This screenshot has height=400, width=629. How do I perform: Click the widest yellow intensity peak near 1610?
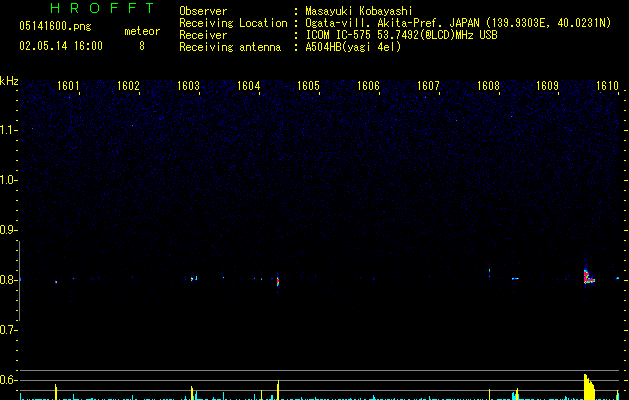(589, 387)
